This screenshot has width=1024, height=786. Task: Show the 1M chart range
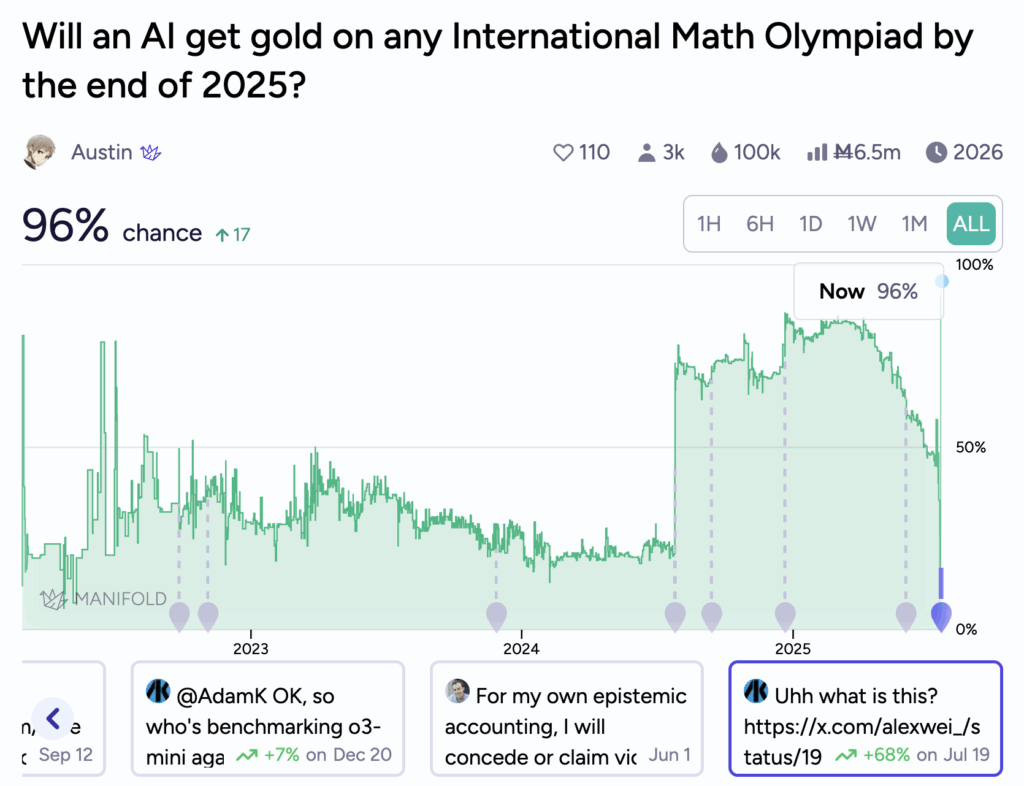point(914,224)
